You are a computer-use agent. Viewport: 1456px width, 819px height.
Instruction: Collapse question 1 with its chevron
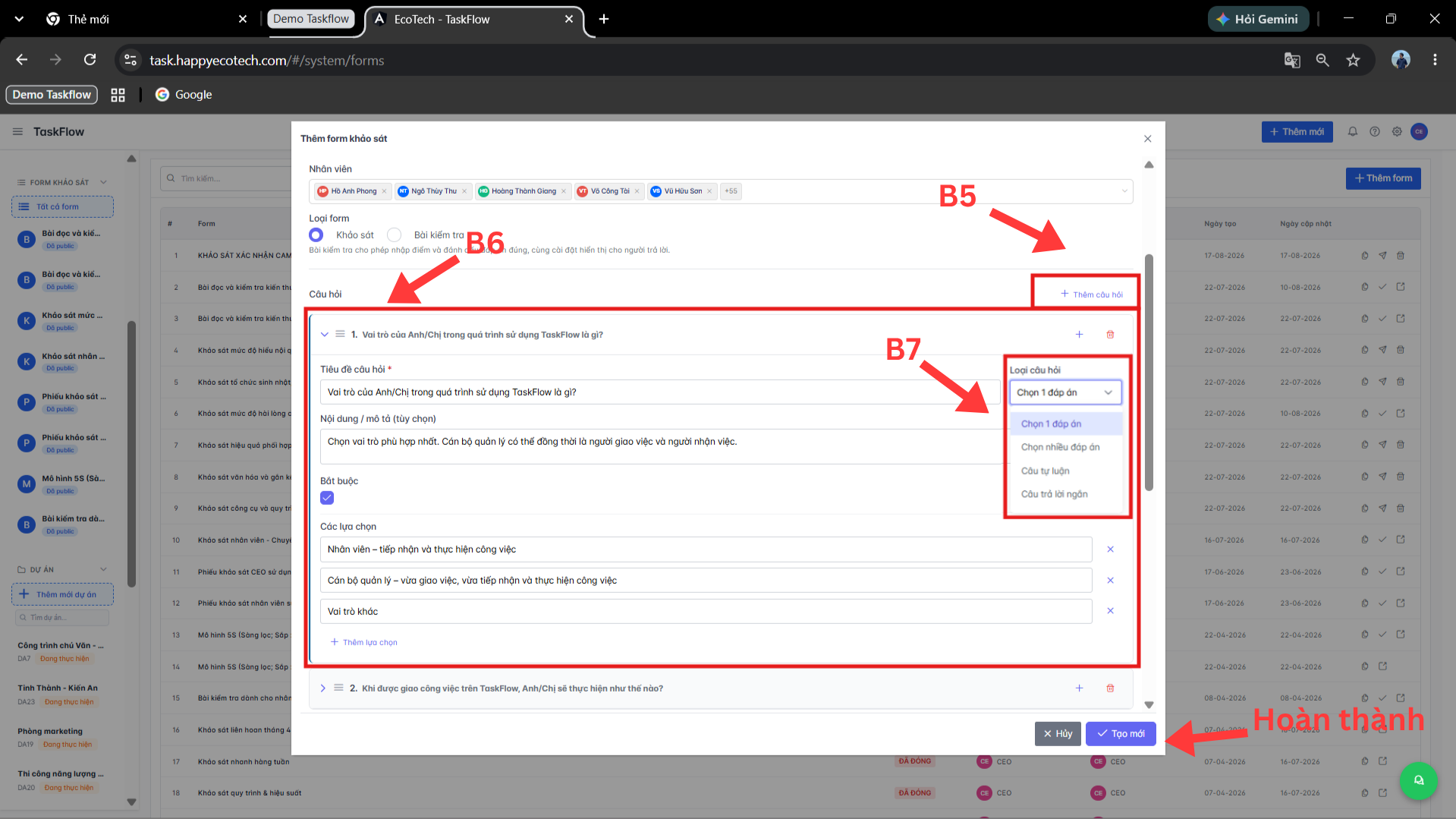coord(325,335)
